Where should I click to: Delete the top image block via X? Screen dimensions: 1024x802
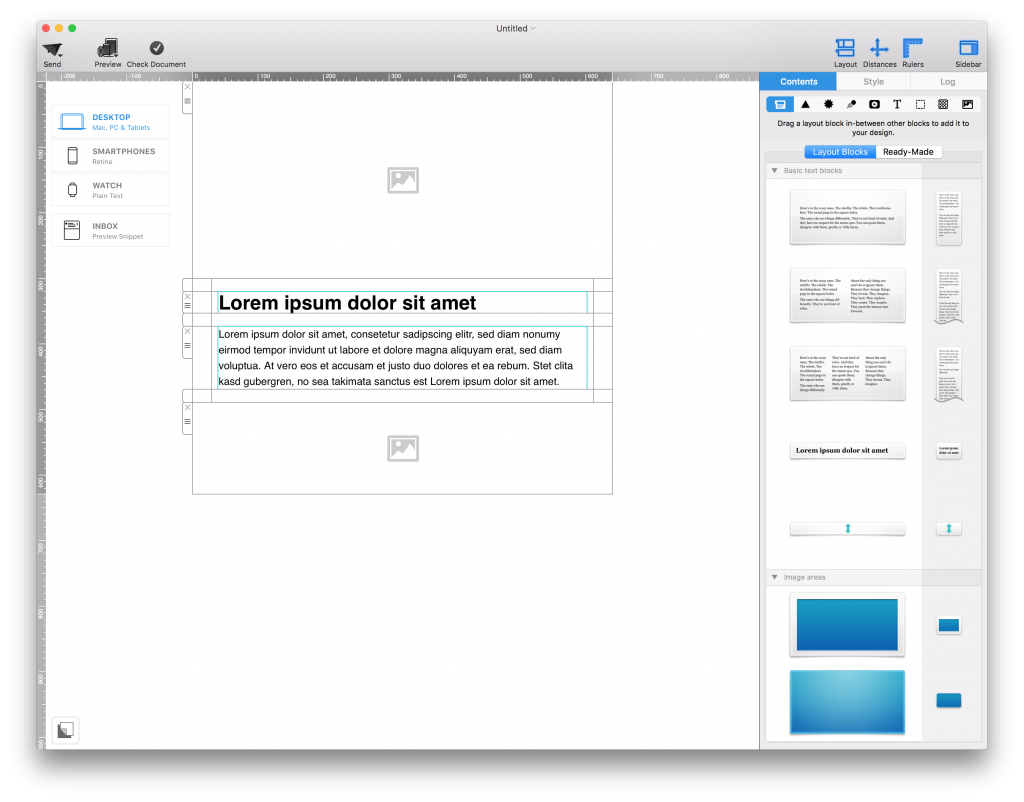[187, 87]
